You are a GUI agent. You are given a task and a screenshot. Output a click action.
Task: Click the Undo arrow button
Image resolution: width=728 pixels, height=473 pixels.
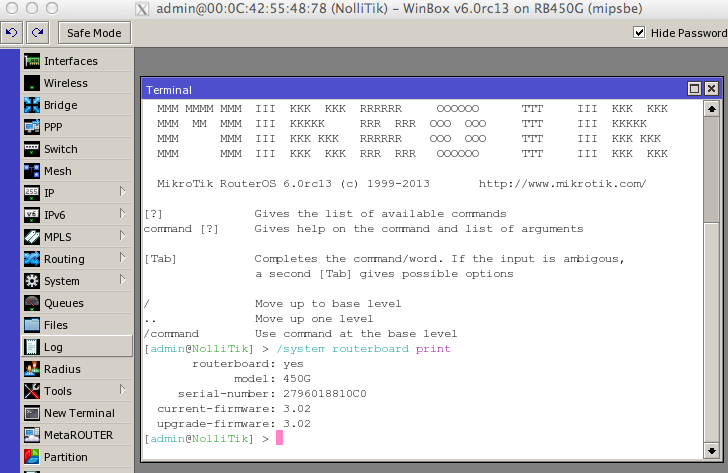coord(12,33)
